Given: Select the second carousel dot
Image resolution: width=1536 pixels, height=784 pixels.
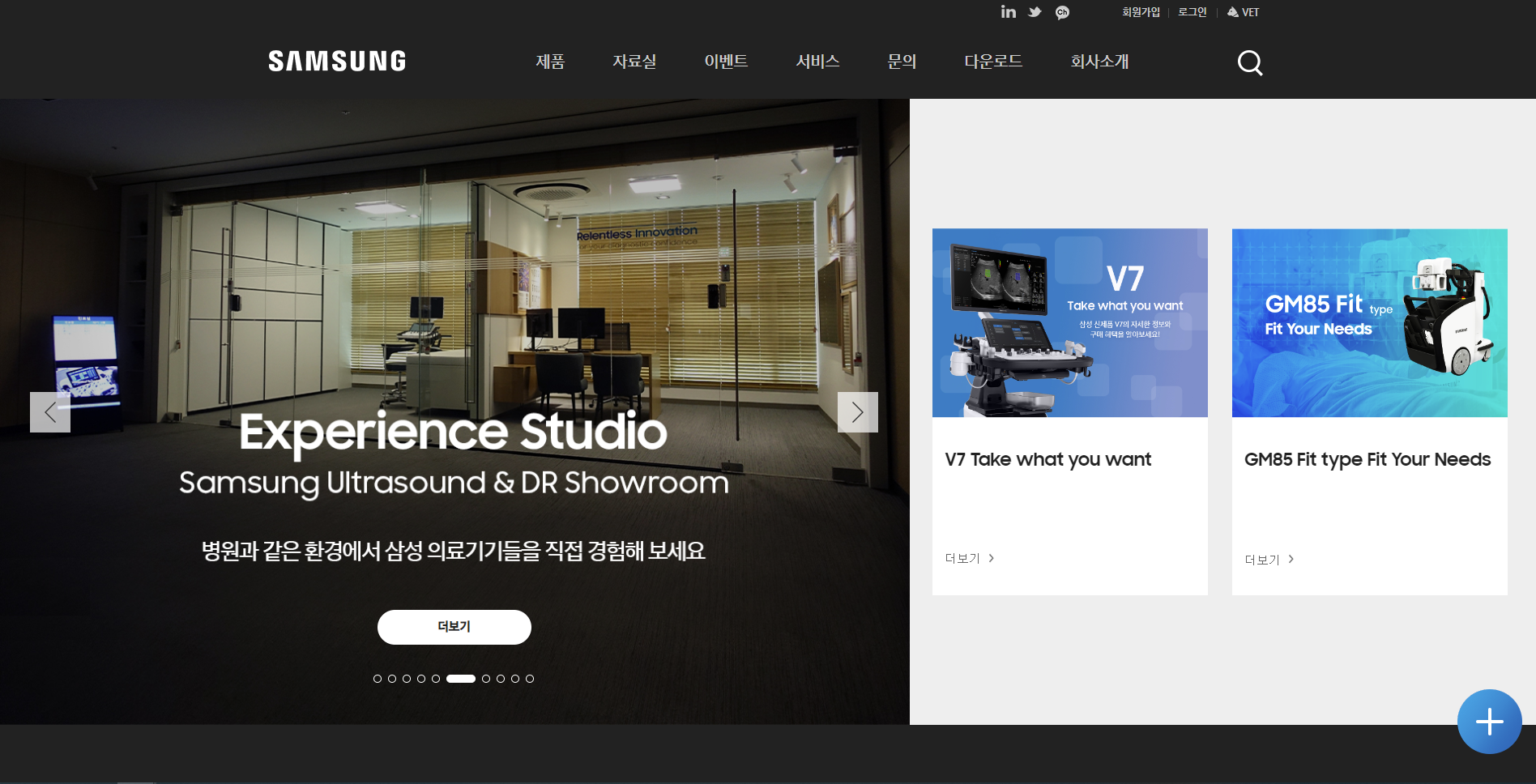Looking at the screenshot, I should (x=392, y=679).
